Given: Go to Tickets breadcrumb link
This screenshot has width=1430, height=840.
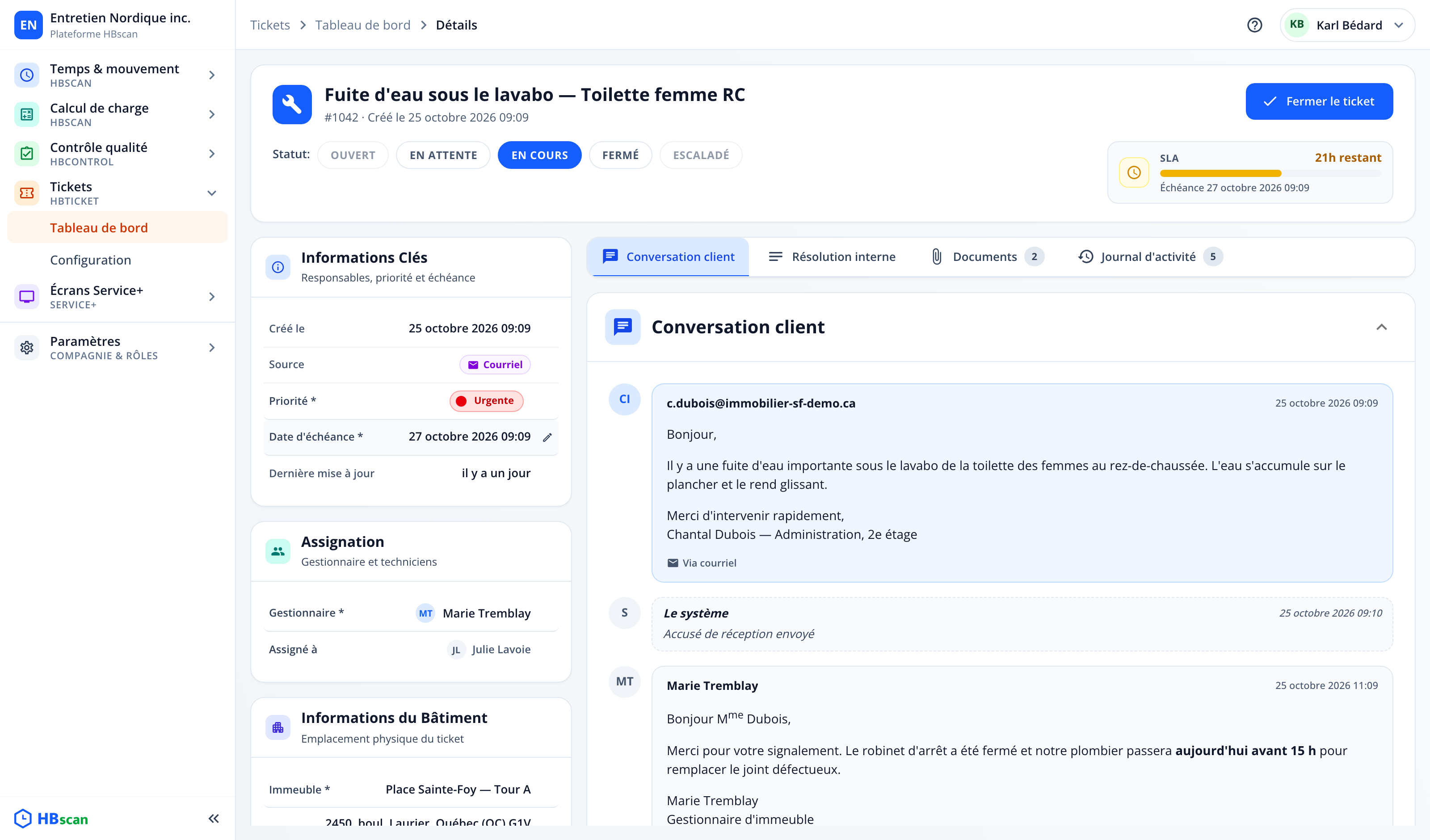Looking at the screenshot, I should point(270,25).
